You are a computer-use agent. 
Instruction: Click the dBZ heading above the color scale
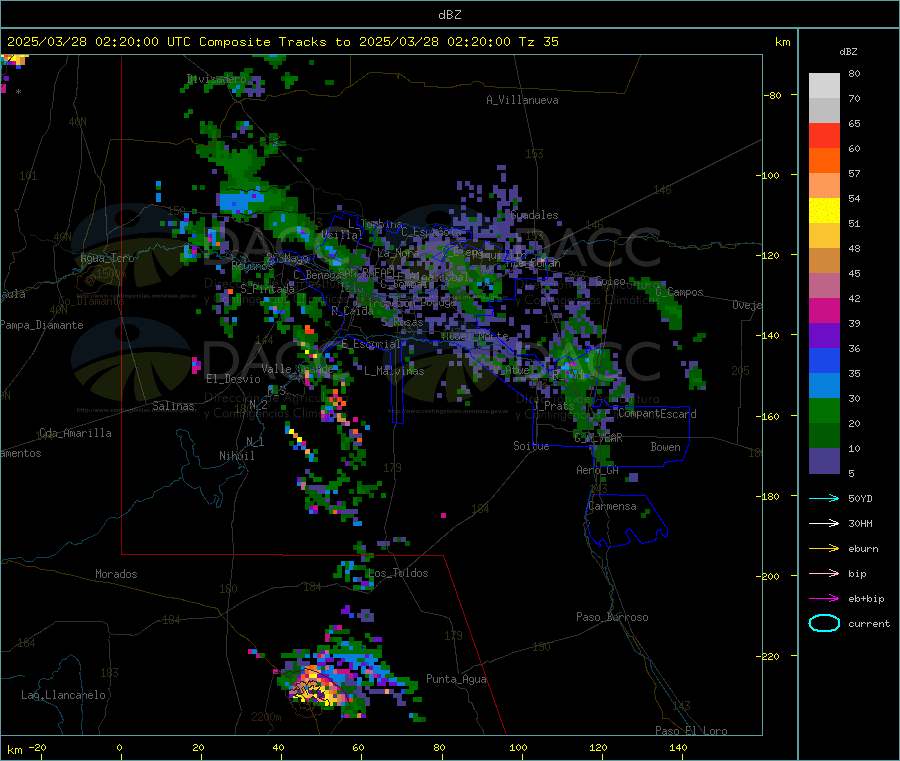click(848, 52)
